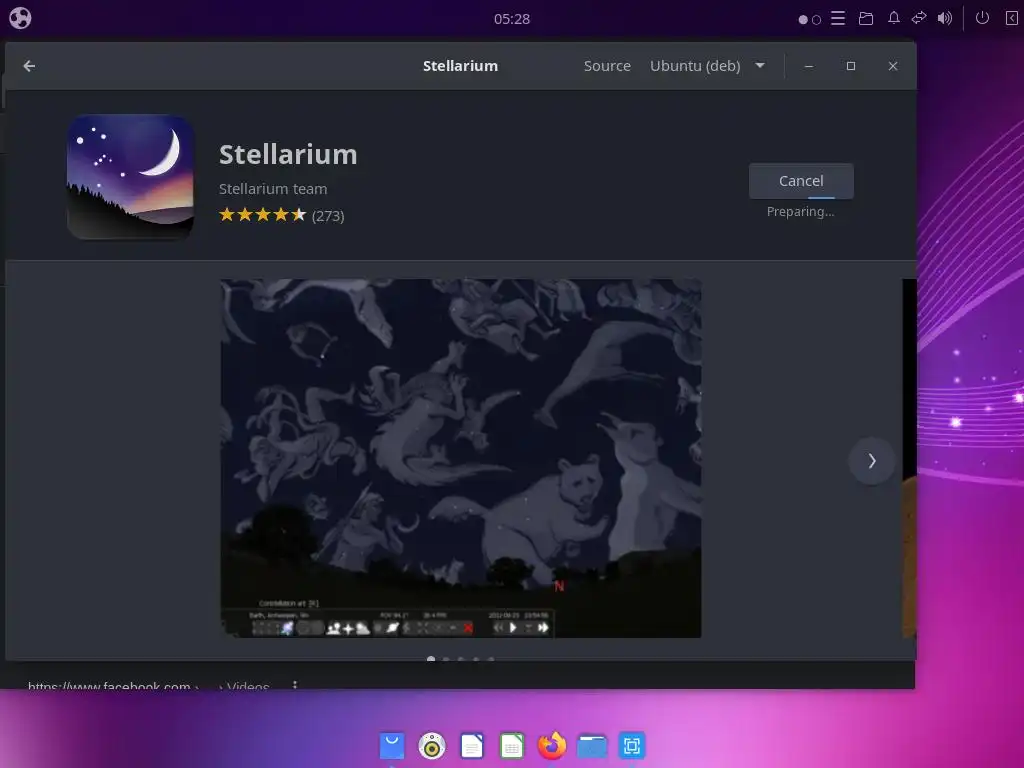The height and width of the screenshot is (768, 1024).
Task: Cancel the Stellarium installation
Action: pos(801,181)
